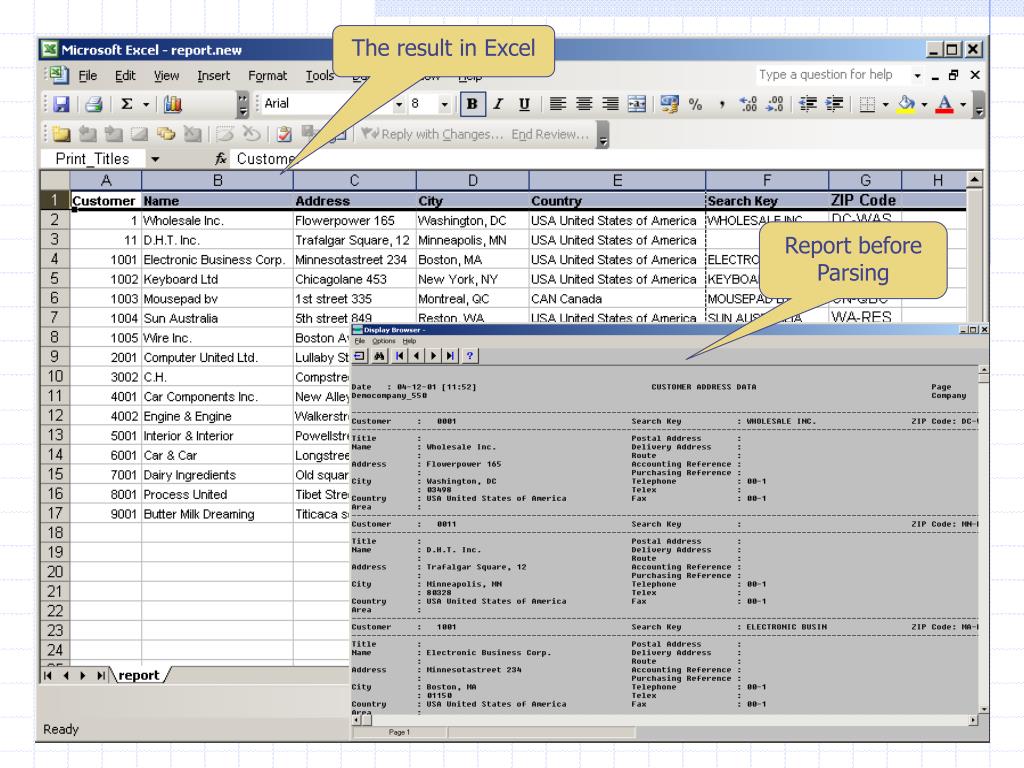This screenshot has width=1024, height=768.
Task: Click the Print_Titles Name Box
Action: [x=93, y=159]
